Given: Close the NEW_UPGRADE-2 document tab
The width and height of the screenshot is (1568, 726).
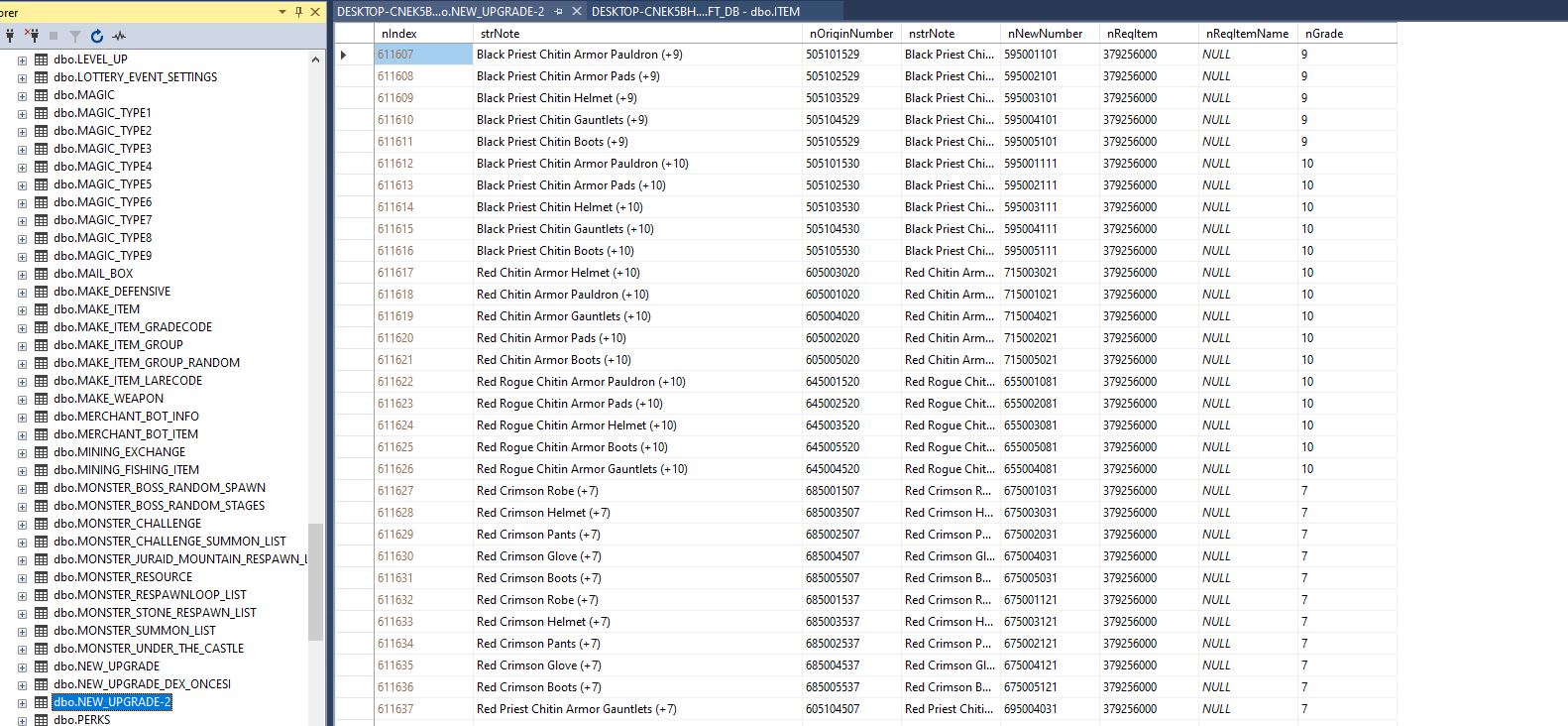Looking at the screenshot, I should pos(576,12).
